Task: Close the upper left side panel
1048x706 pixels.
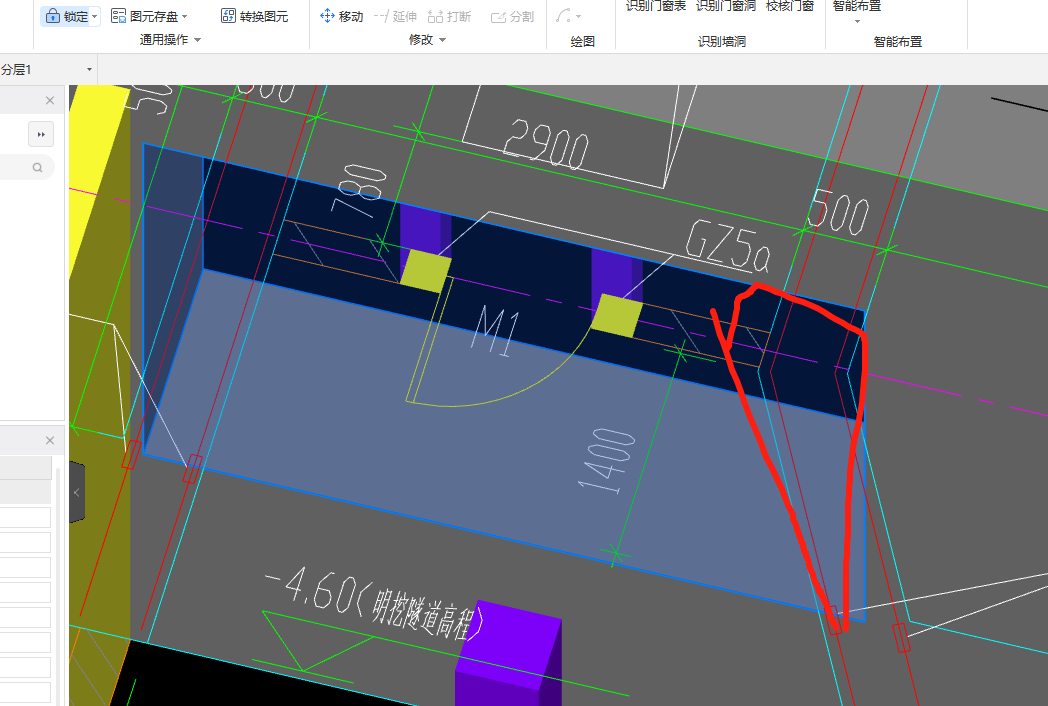Action: (x=49, y=100)
